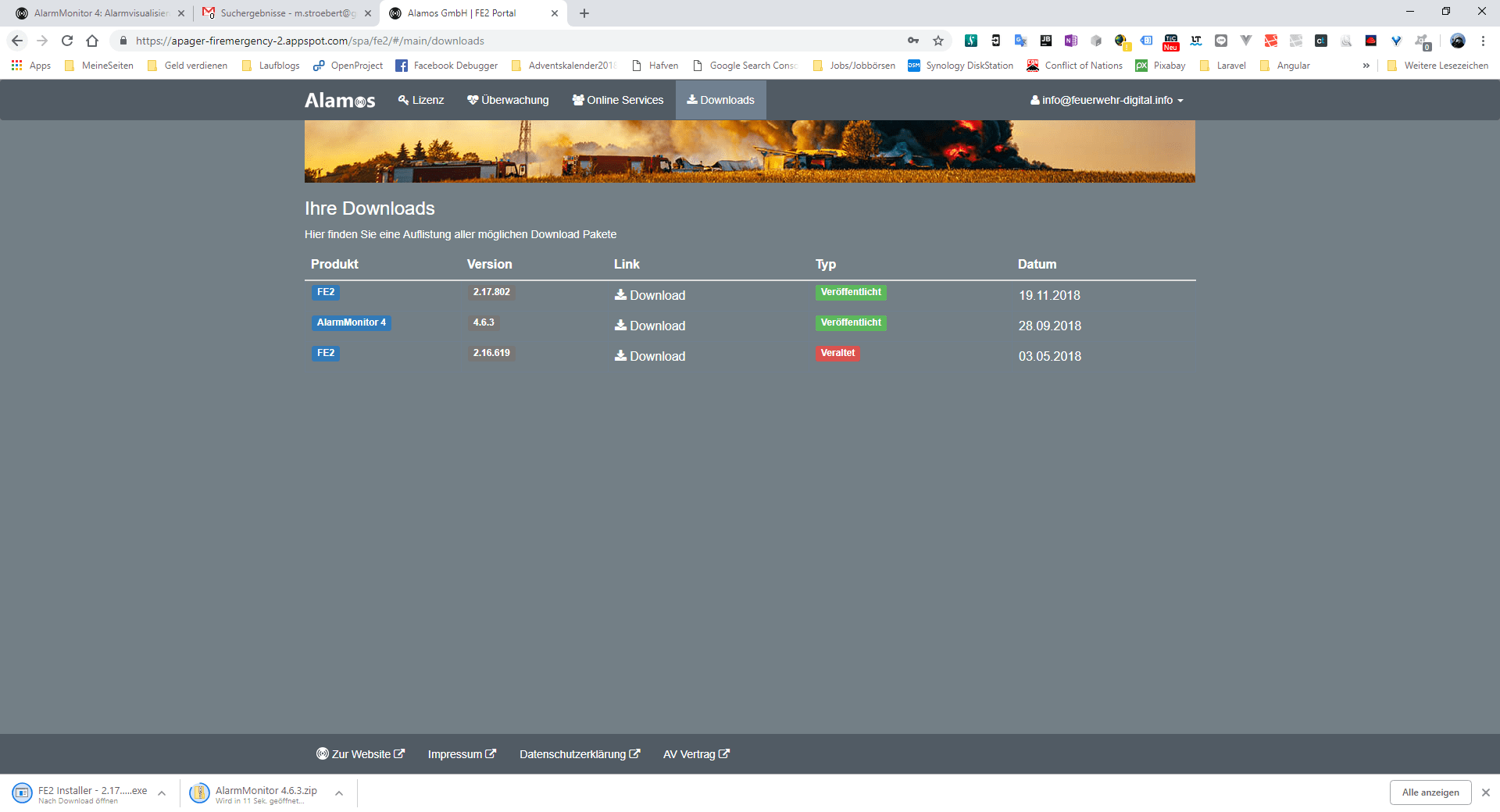Close the downloads bar
Image resolution: width=1500 pixels, height=812 pixels.
(1486, 792)
